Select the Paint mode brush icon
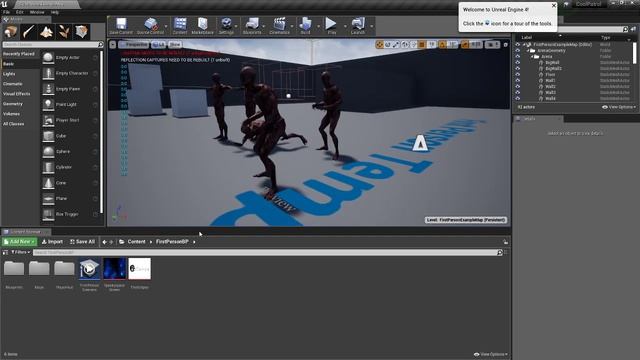Viewport: 640px width, 360px height. (x=29, y=31)
